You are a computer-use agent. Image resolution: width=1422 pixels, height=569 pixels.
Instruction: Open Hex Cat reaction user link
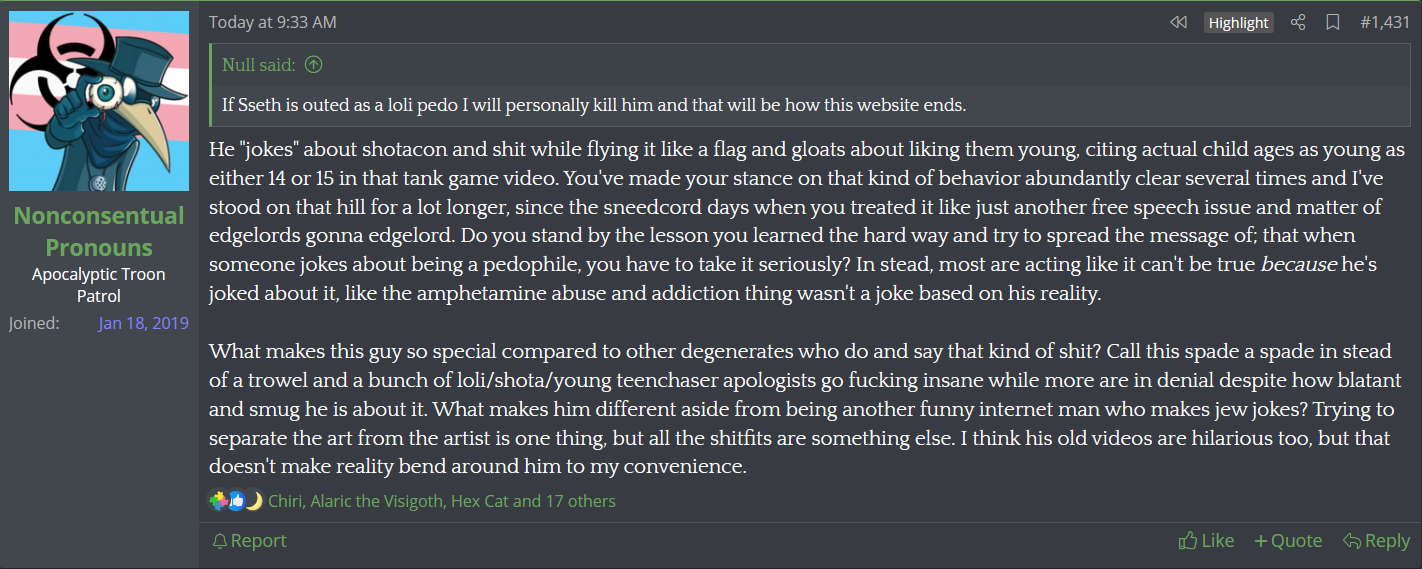coord(479,501)
